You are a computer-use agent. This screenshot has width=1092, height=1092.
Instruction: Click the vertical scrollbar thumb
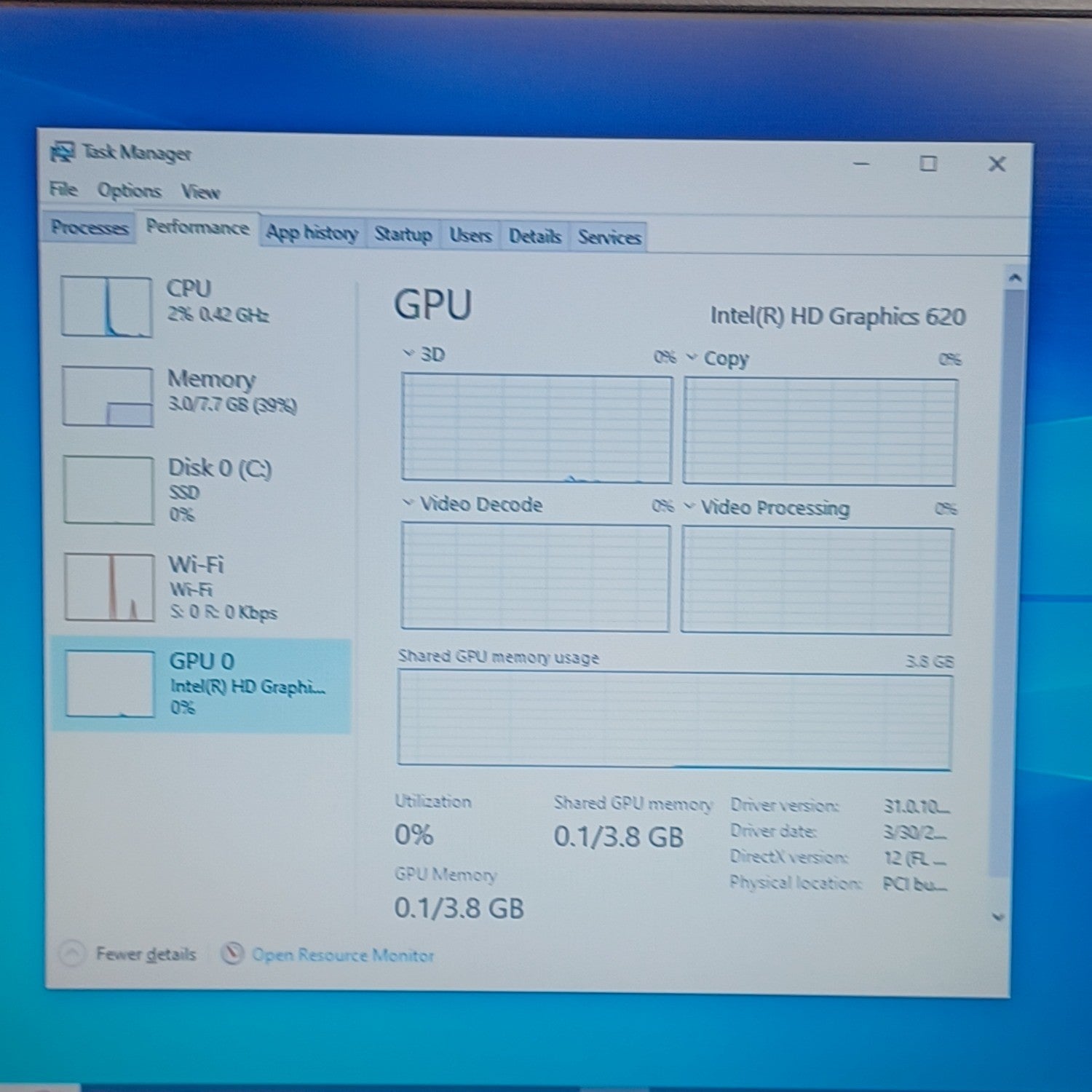1007,582
